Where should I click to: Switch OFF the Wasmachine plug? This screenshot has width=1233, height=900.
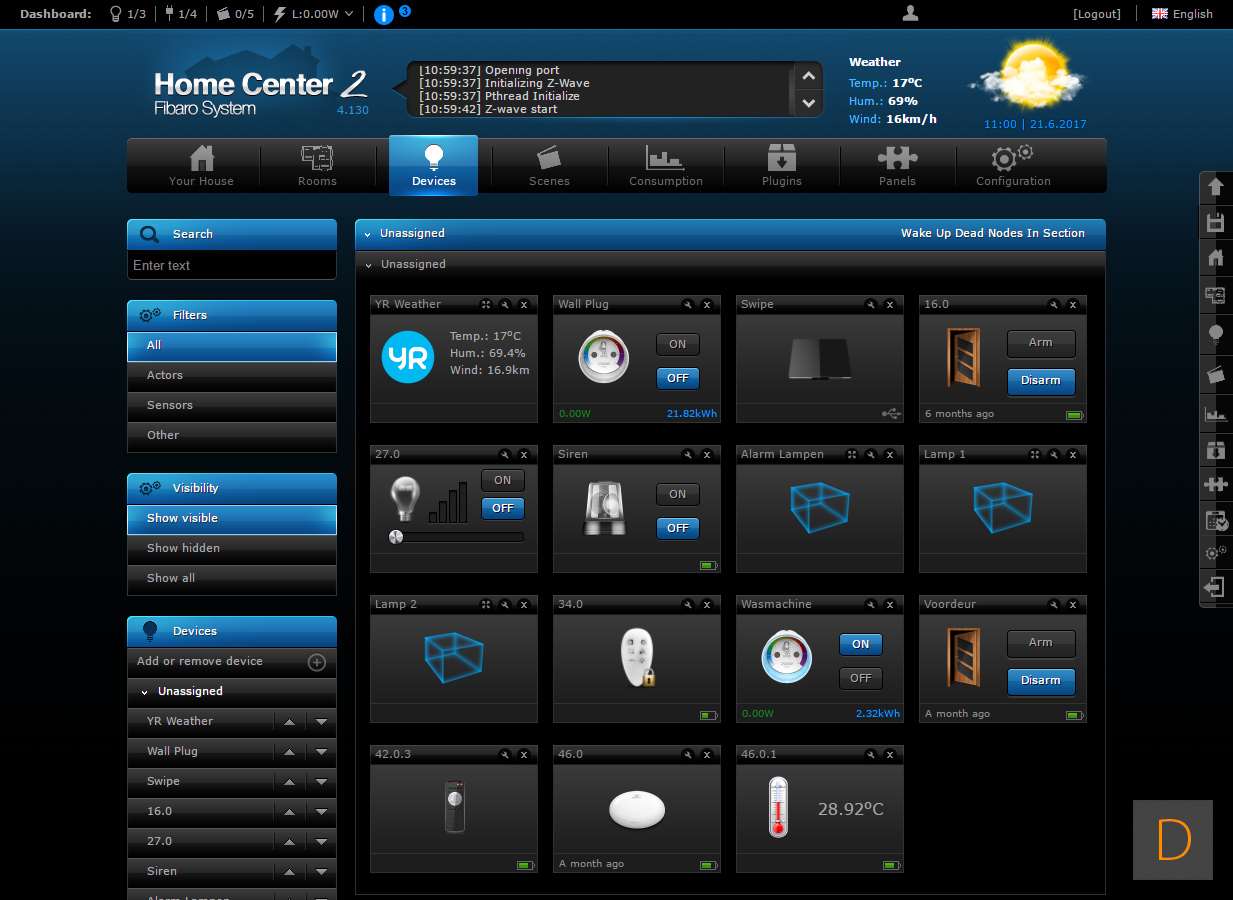pyautogui.click(x=860, y=678)
